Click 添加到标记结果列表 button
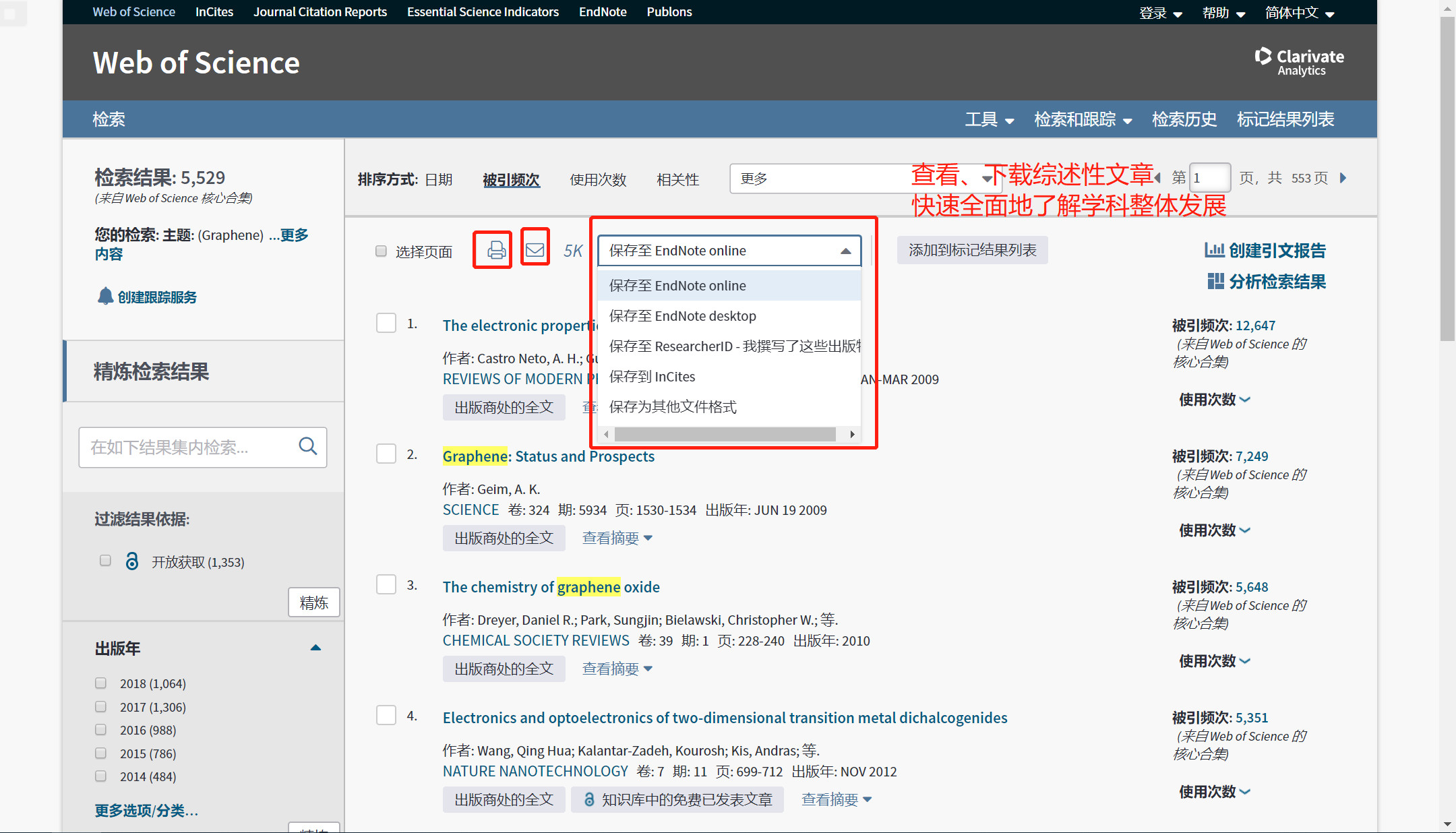1456x833 pixels. pyautogui.click(x=971, y=250)
